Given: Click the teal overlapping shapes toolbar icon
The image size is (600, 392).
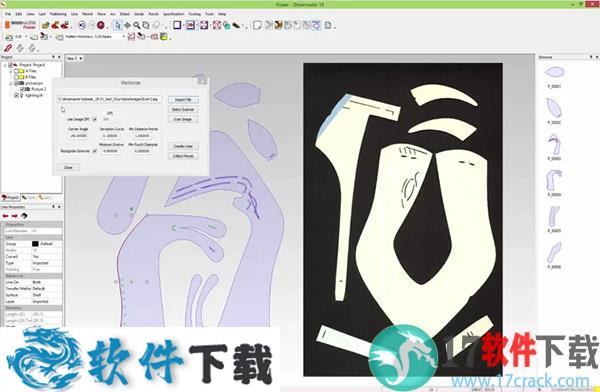Looking at the screenshot, I should (226, 25).
